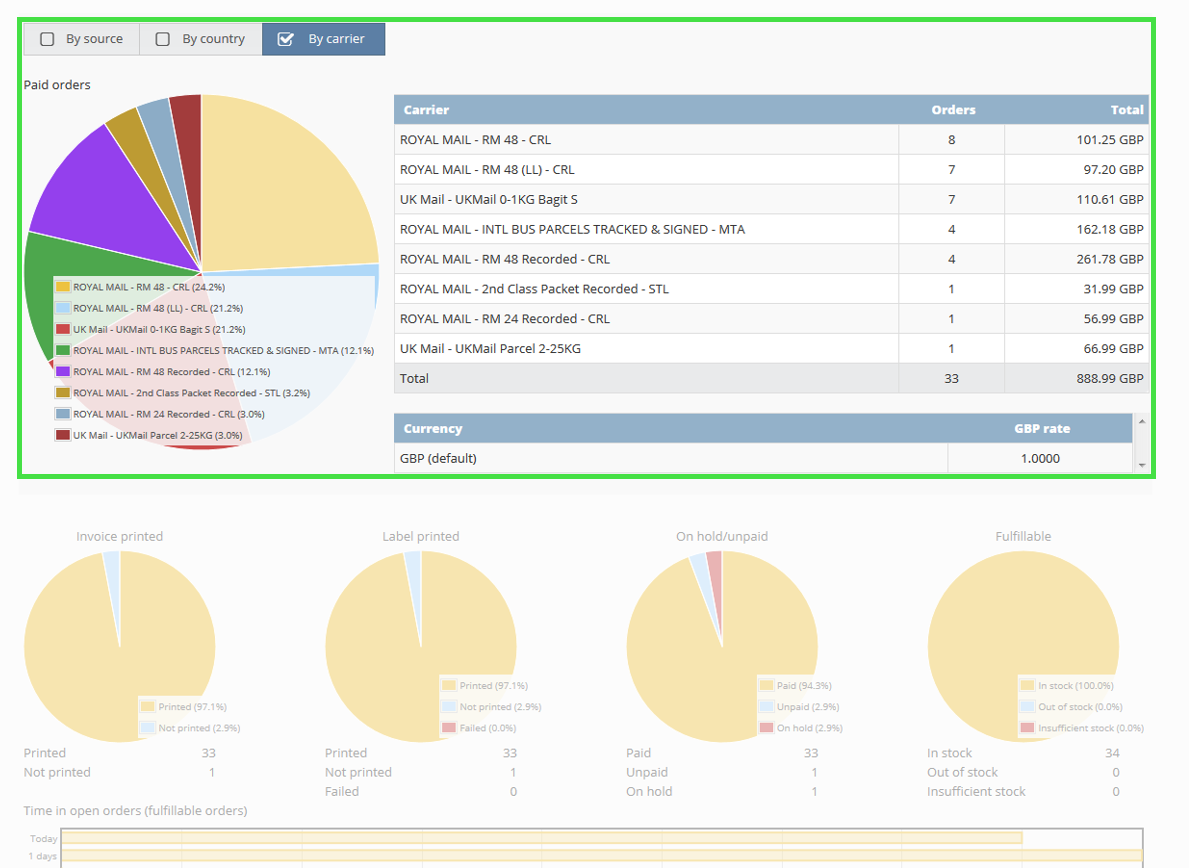Select row ROYAL MAIL - RM 48 - CRL
Screen dimensions: 1189x868
point(771,139)
